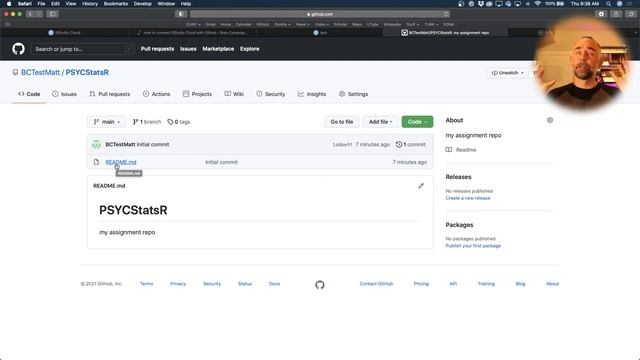Image resolution: width=640 pixels, height=360 pixels.
Task: Click the Spotlight search icon in the menu bar
Action: tap(608, 4)
